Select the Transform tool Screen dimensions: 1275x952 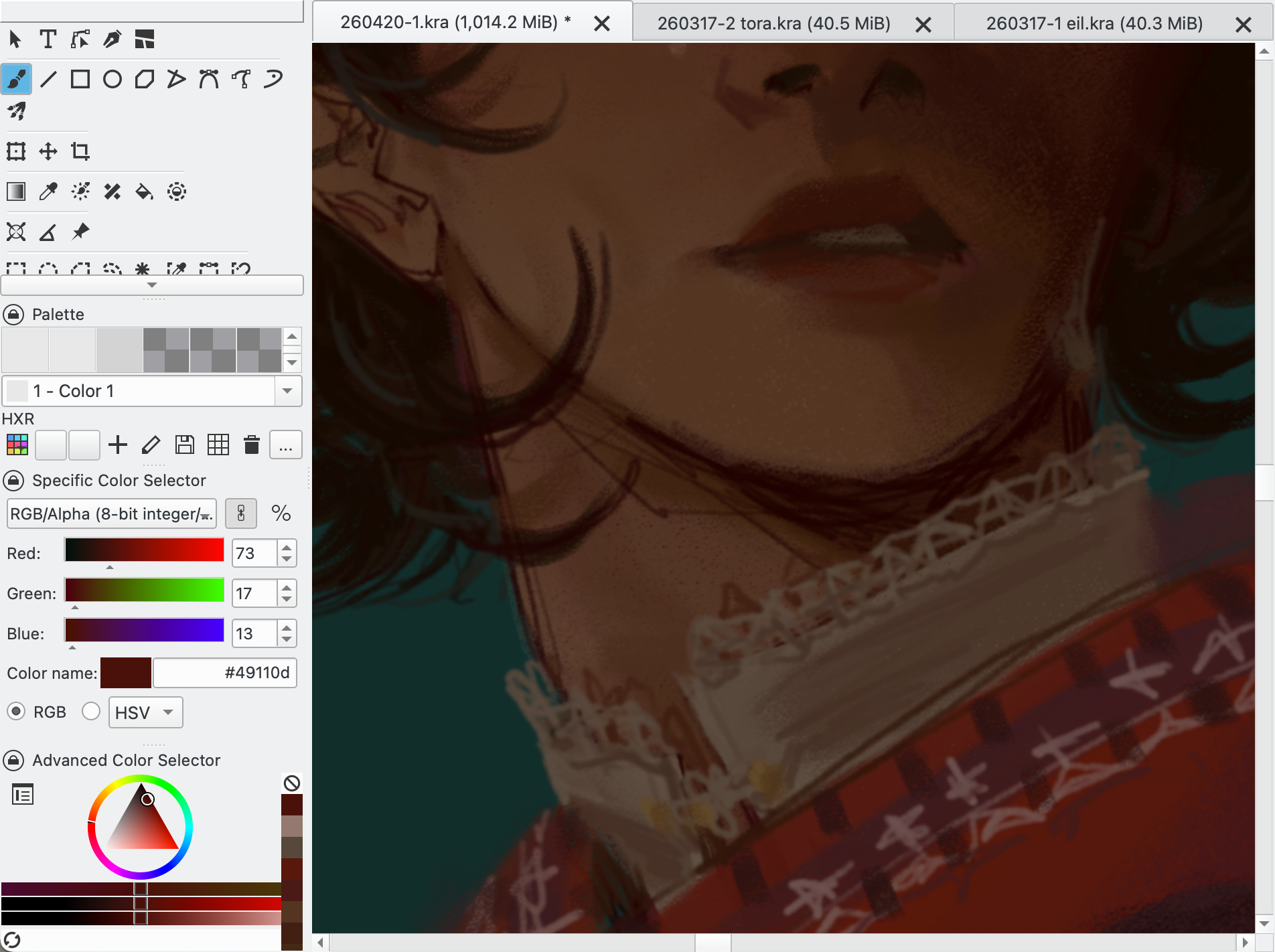click(16, 151)
